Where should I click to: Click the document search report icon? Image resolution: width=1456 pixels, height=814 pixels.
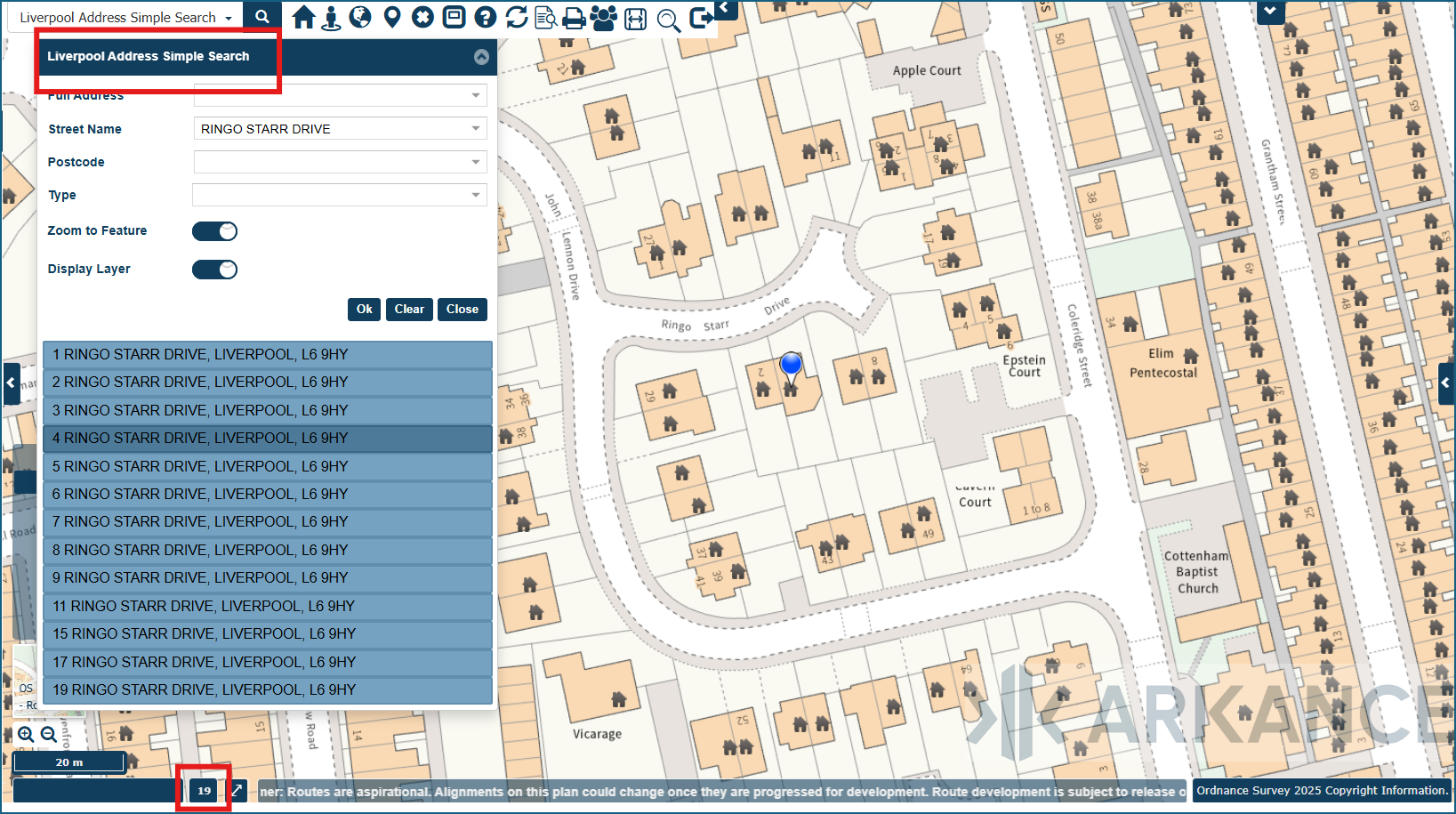546,17
